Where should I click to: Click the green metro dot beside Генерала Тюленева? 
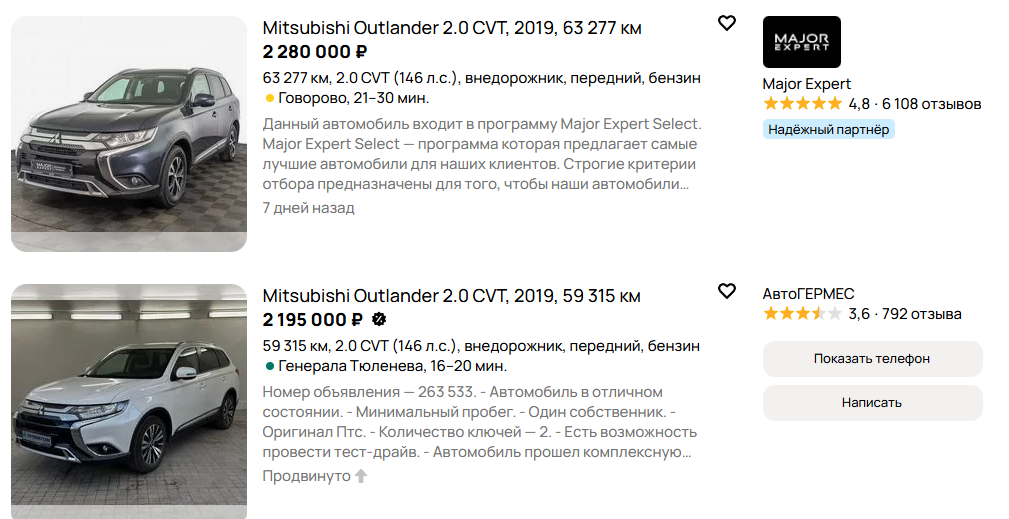270,366
